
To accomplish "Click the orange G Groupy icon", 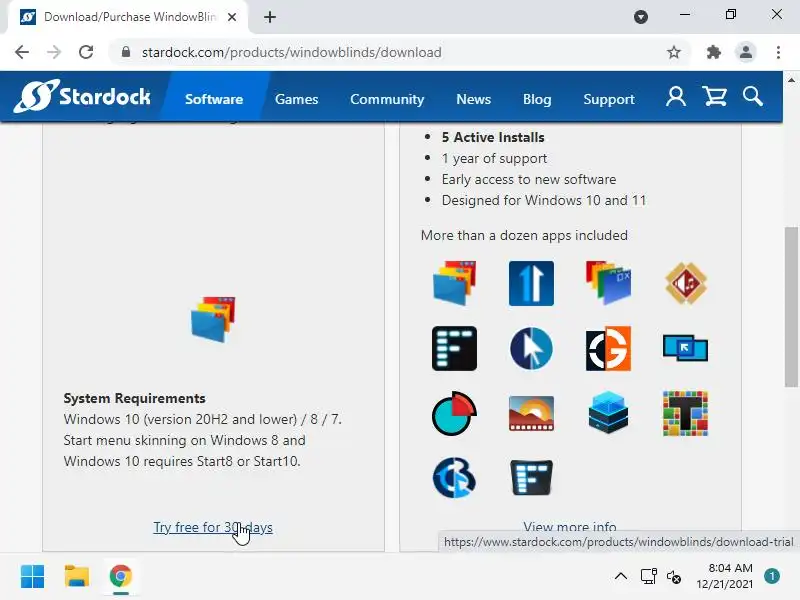I will coord(608,348).
